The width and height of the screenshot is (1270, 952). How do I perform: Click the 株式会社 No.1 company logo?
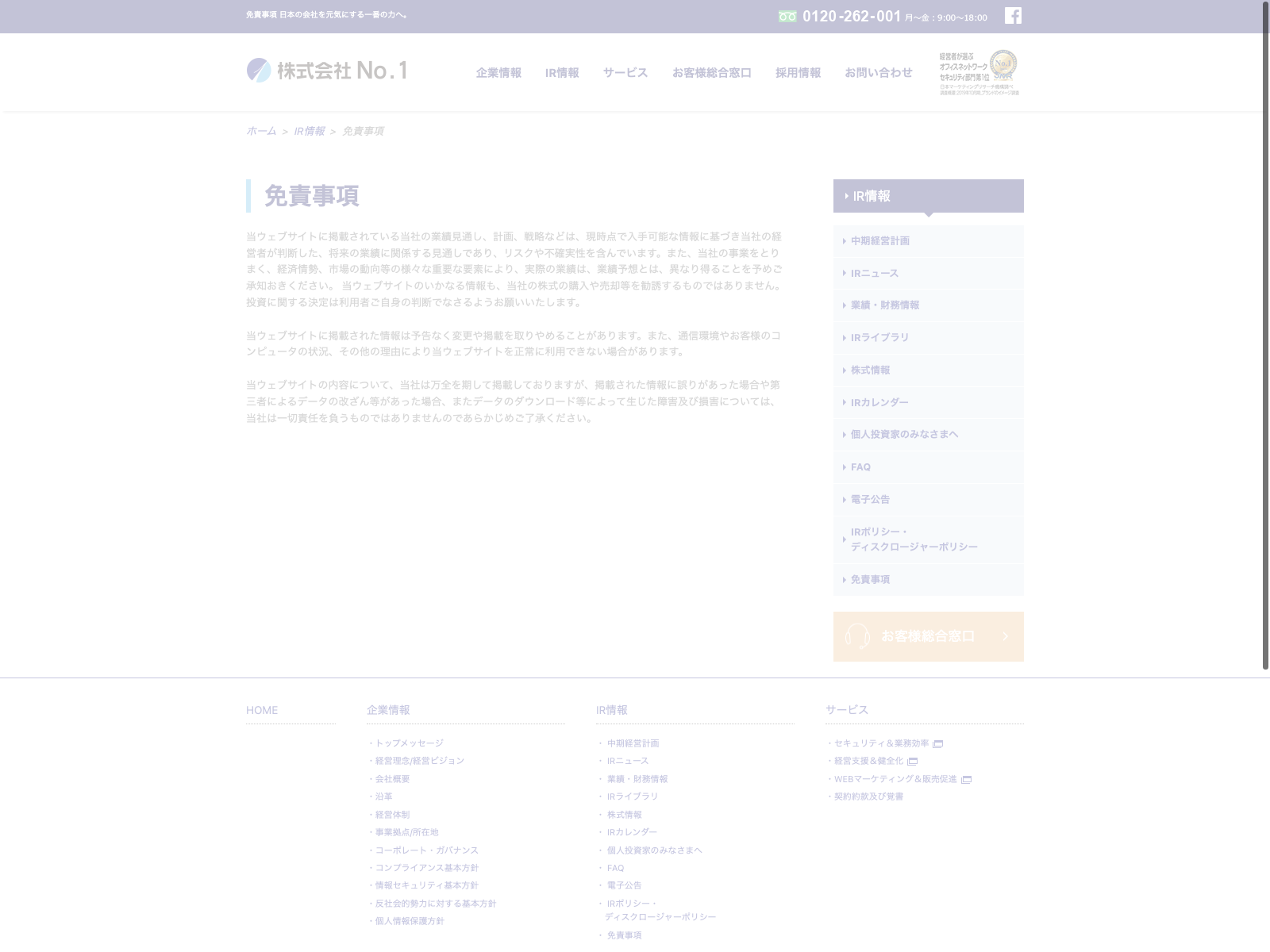(327, 71)
